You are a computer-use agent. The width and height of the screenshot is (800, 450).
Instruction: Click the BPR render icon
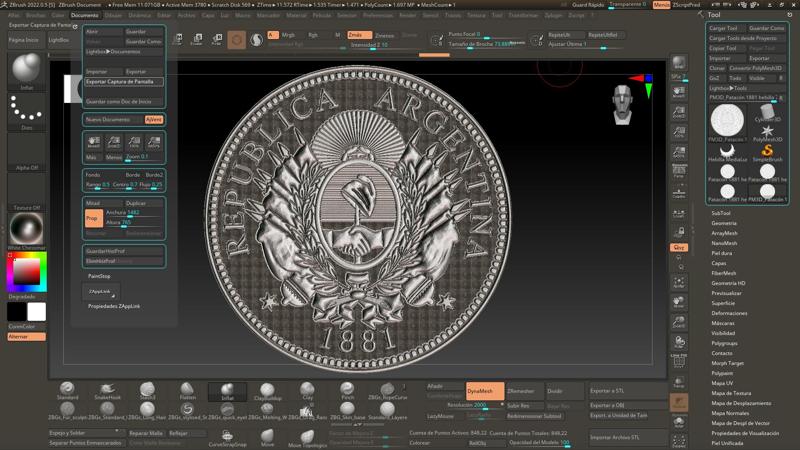pos(679,63)
